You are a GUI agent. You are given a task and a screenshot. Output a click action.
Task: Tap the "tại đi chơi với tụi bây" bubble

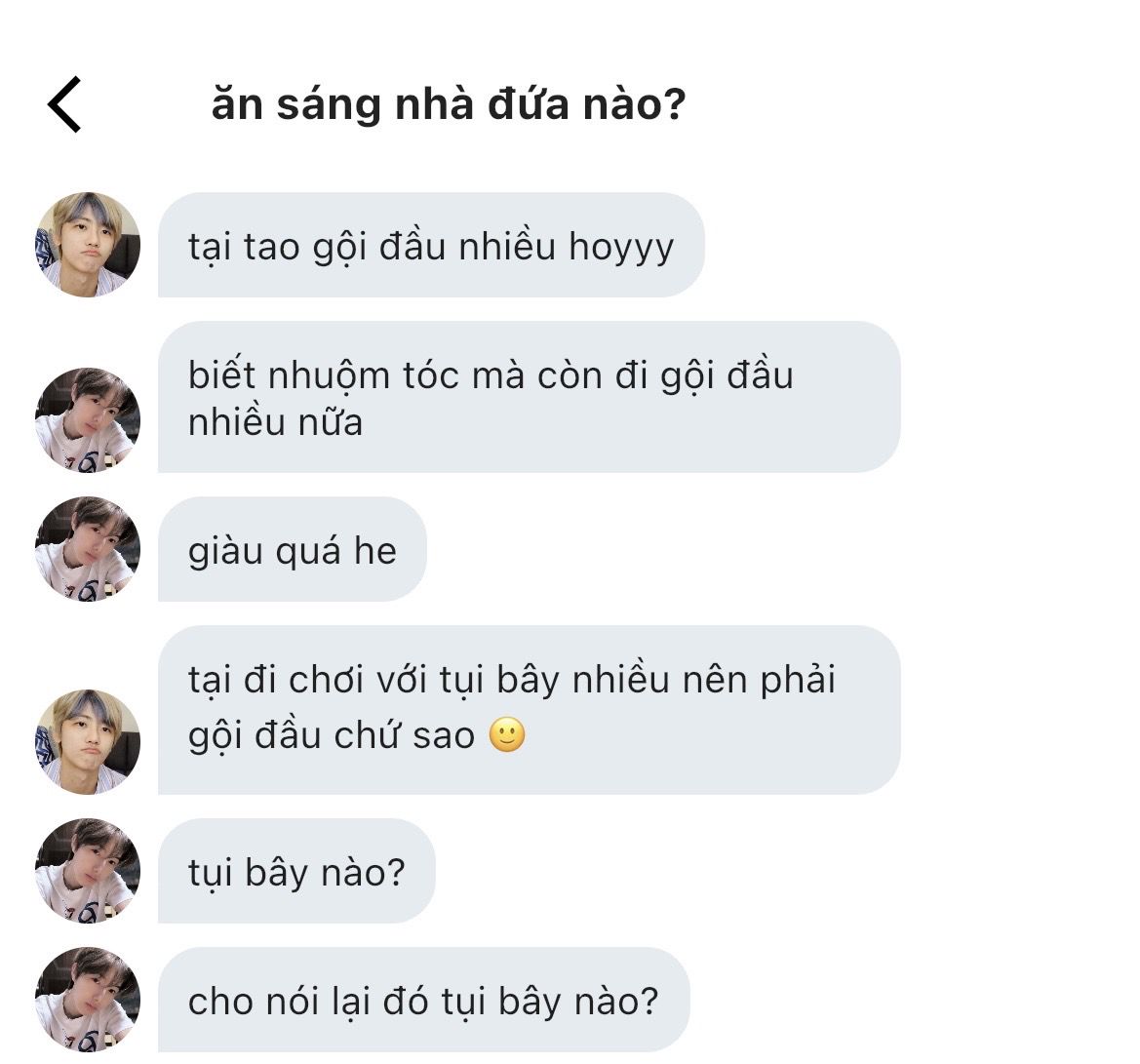[528, 709]
